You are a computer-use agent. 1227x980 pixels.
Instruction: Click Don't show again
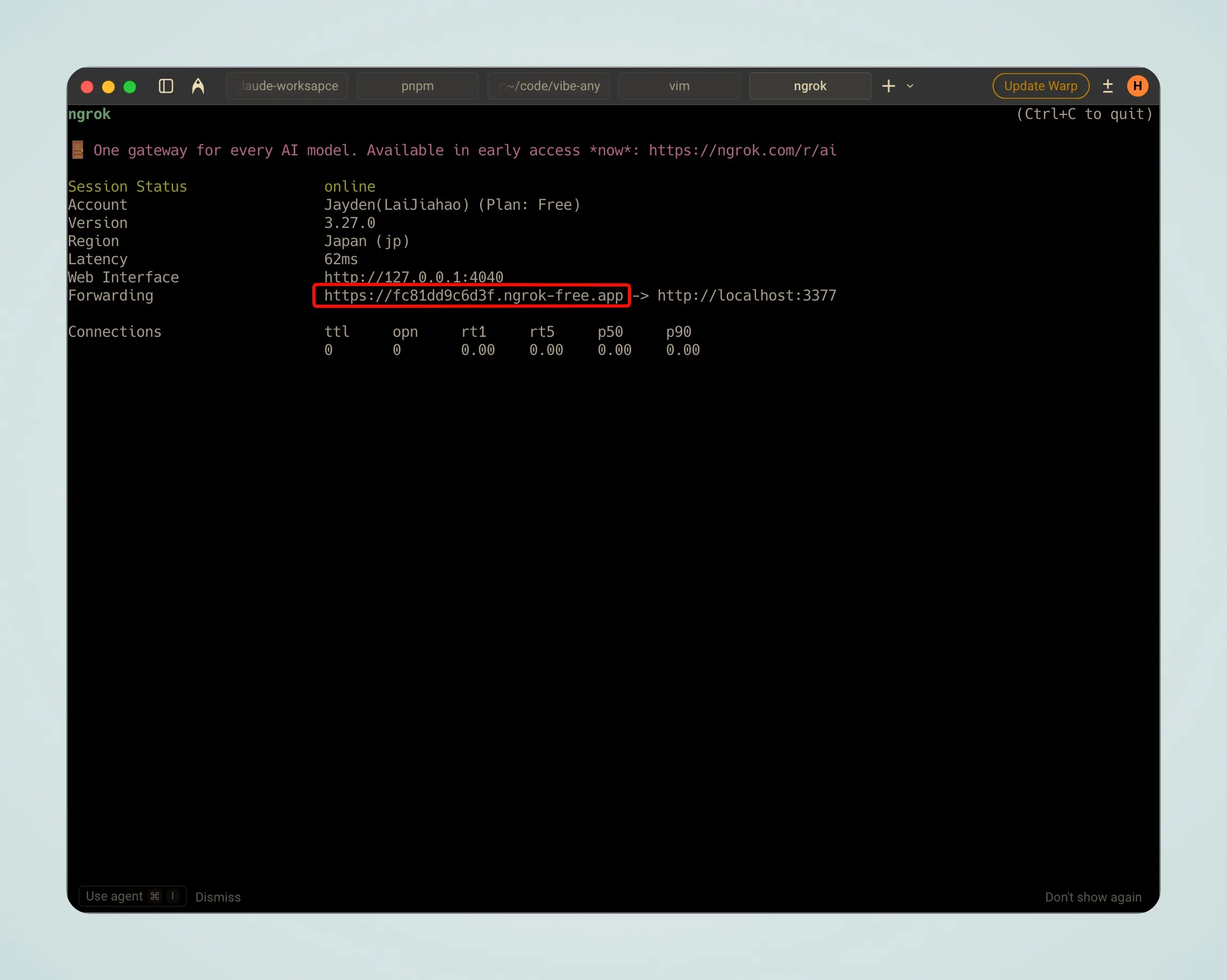[1092, 897]
